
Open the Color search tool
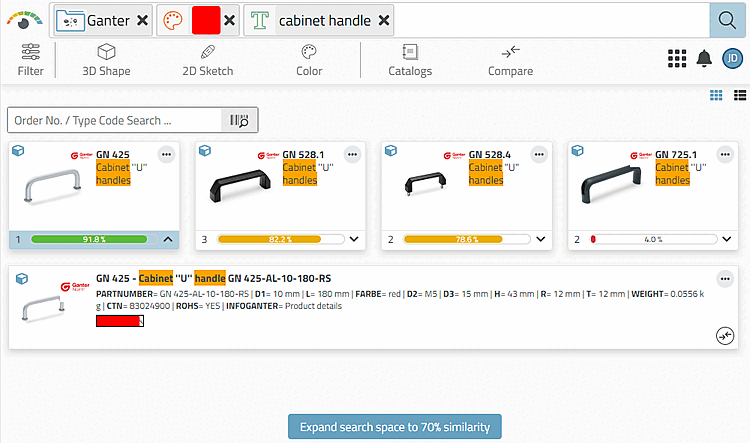[309, 60]
